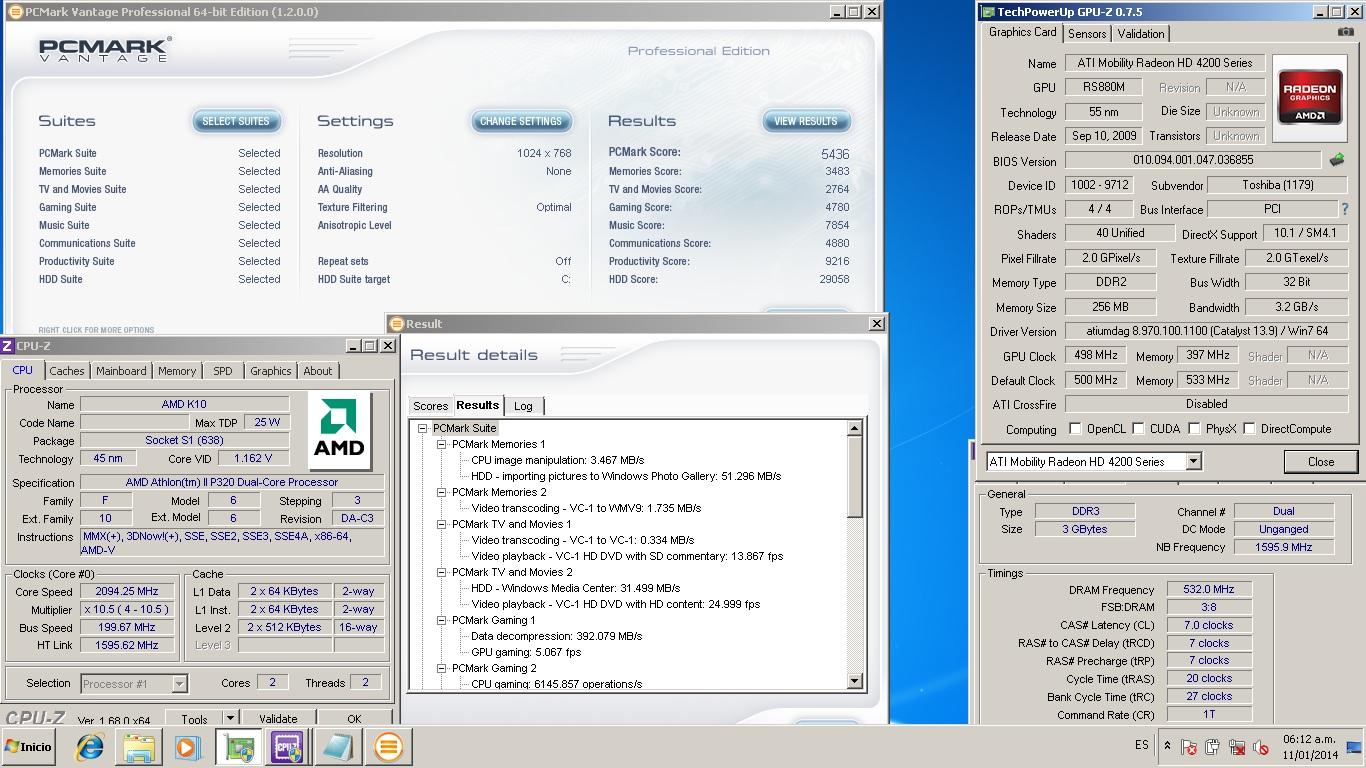Toggle the CUDA checkbox
The width and height of the screenshot is (1366, 768).
point(1138,429)
